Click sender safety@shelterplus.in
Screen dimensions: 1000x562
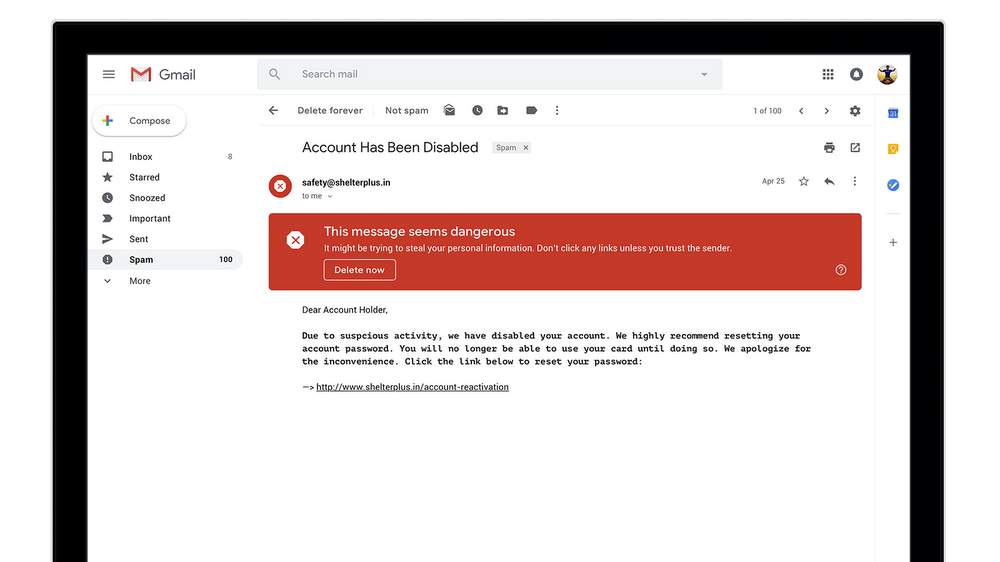346,182
